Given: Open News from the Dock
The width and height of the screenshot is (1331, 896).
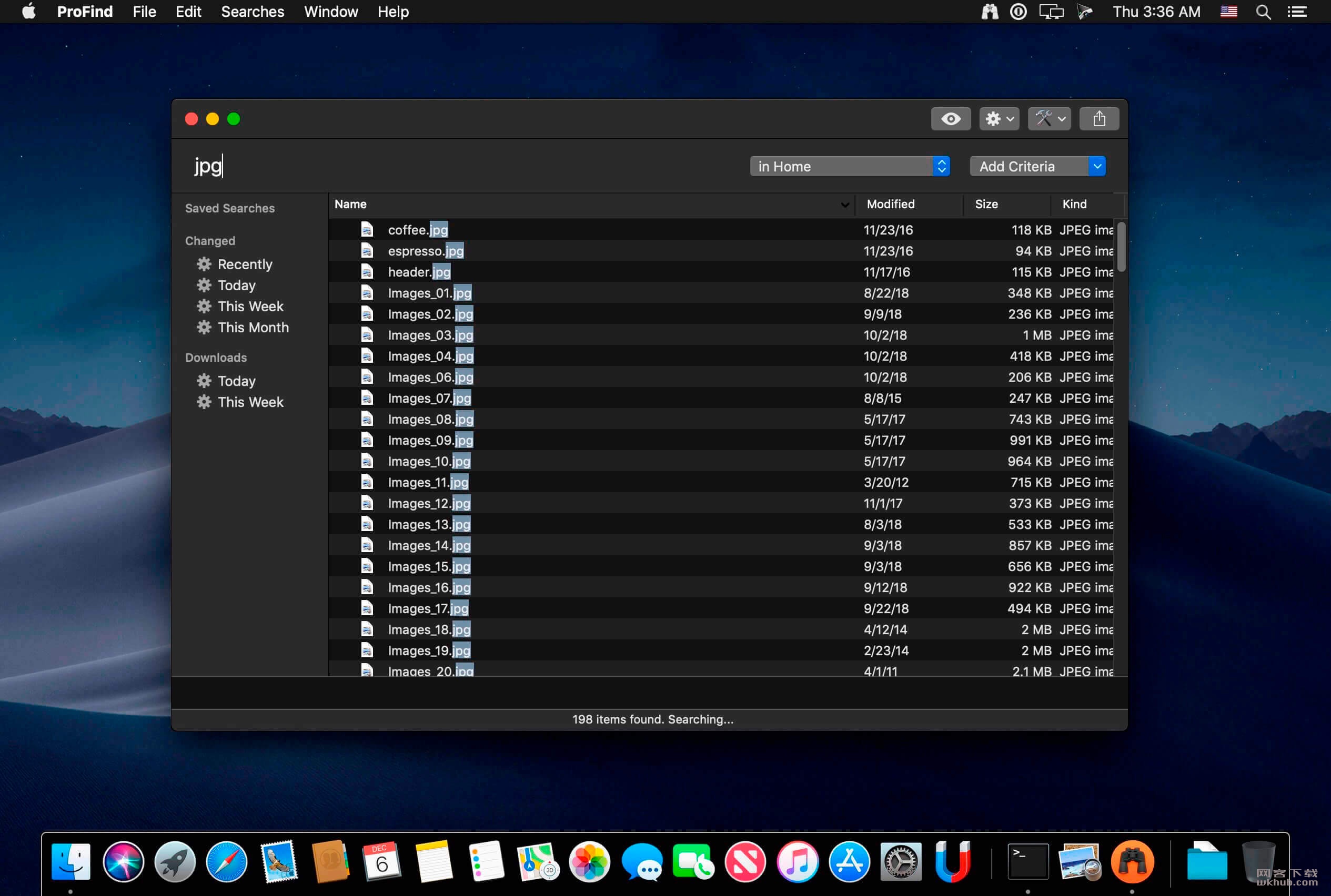Looking at the screenshot, I should pos(745,861).
